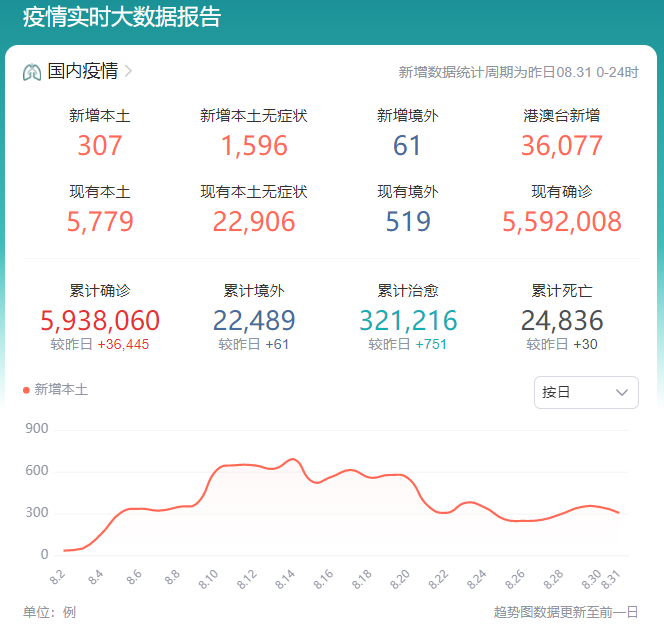This screenshot has width=664, height=630.
Task: Select the 累计确诊 total 5,938,060
Action: click(x=100, y=321)
